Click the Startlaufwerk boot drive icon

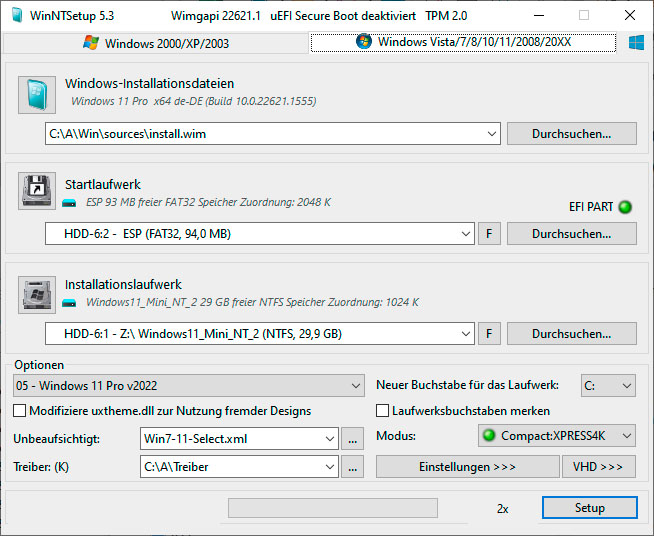pyautogui.click(x=37, y=191)
